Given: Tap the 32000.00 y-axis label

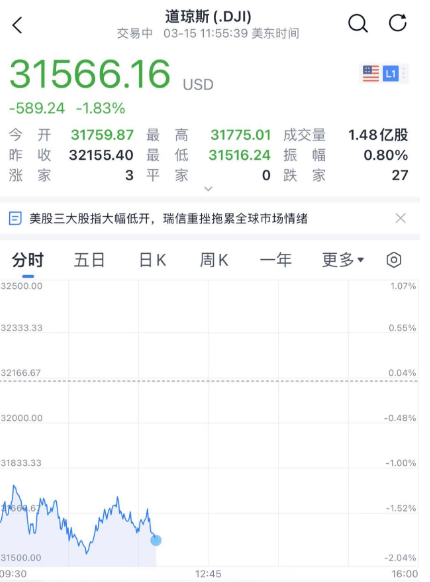Looking at the screenshot, I should coord(22,418).
